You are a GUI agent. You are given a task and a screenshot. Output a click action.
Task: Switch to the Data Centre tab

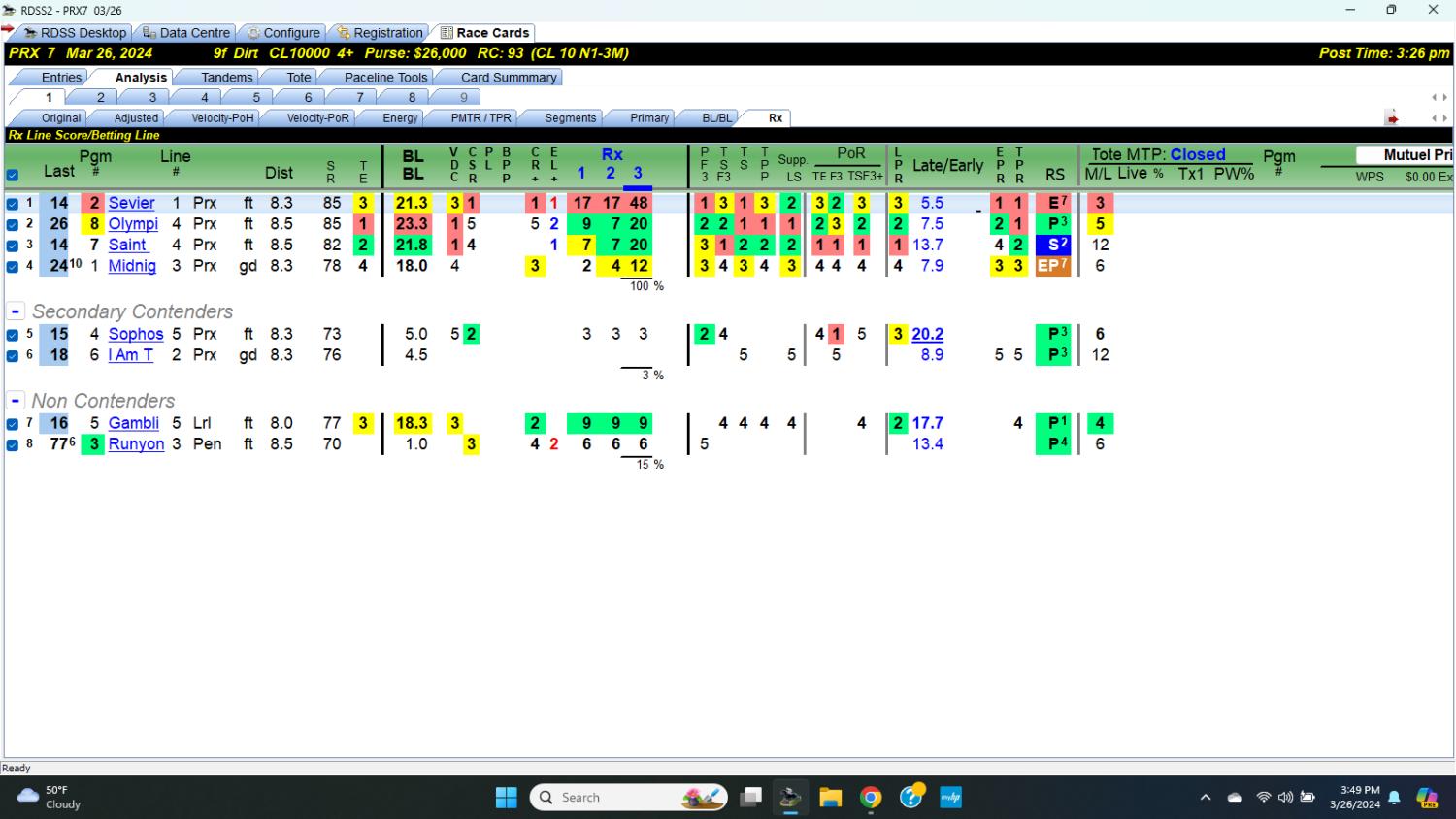pos(185,33)
